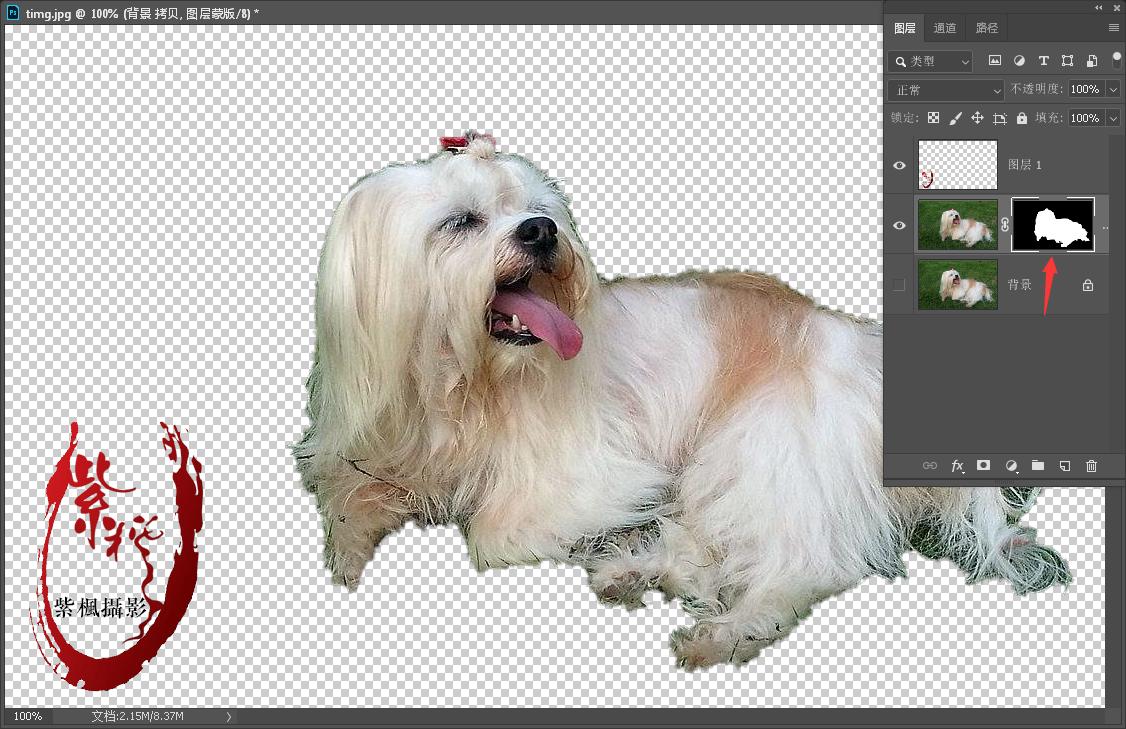Select the 背景 layer thumbnail
The image size is (1126, 729).
[958, 285]
